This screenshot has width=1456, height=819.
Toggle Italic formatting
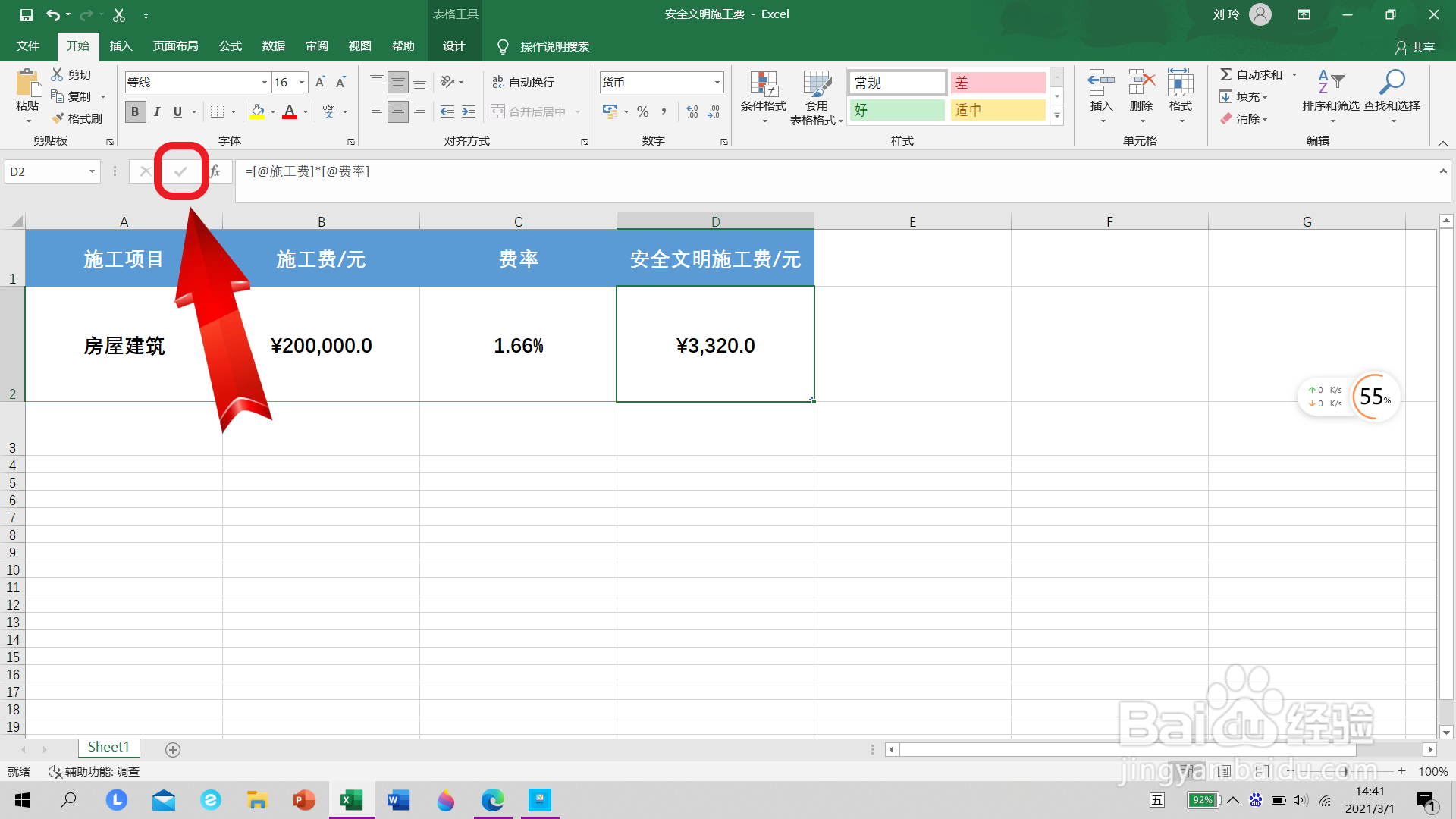click(x=157, y=111)
